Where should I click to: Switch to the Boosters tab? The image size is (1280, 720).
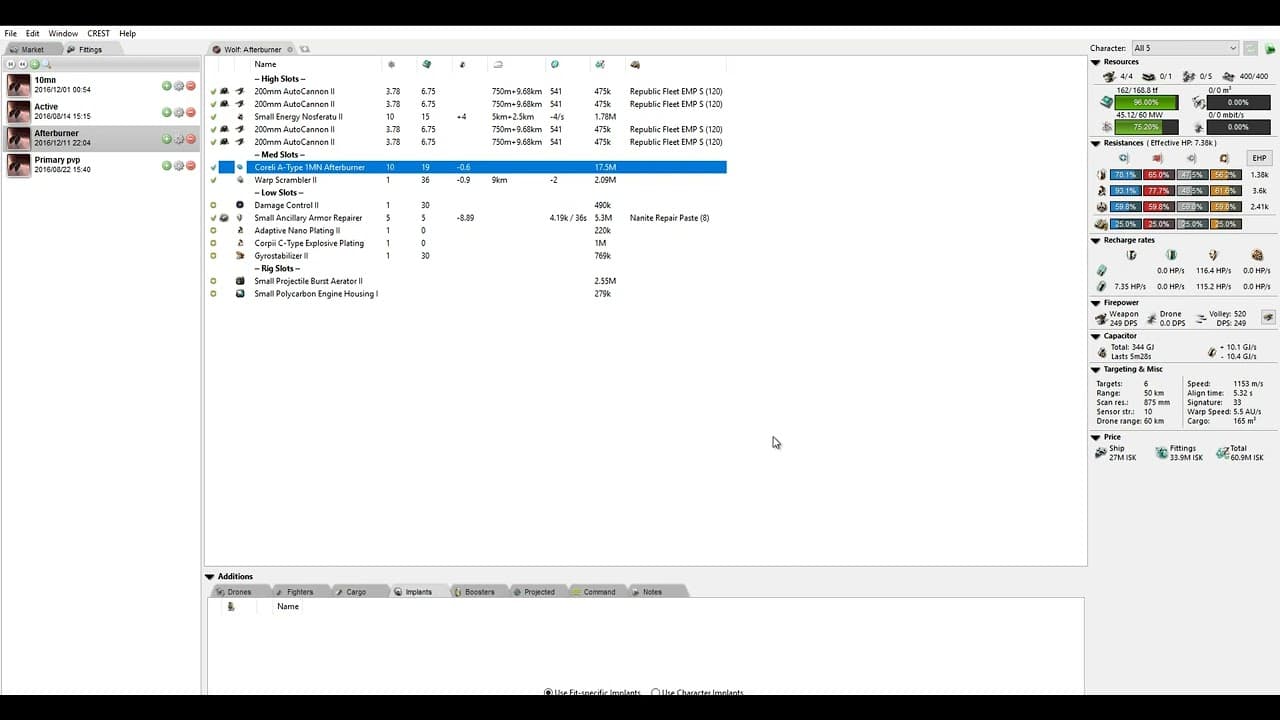pos(479,592)
